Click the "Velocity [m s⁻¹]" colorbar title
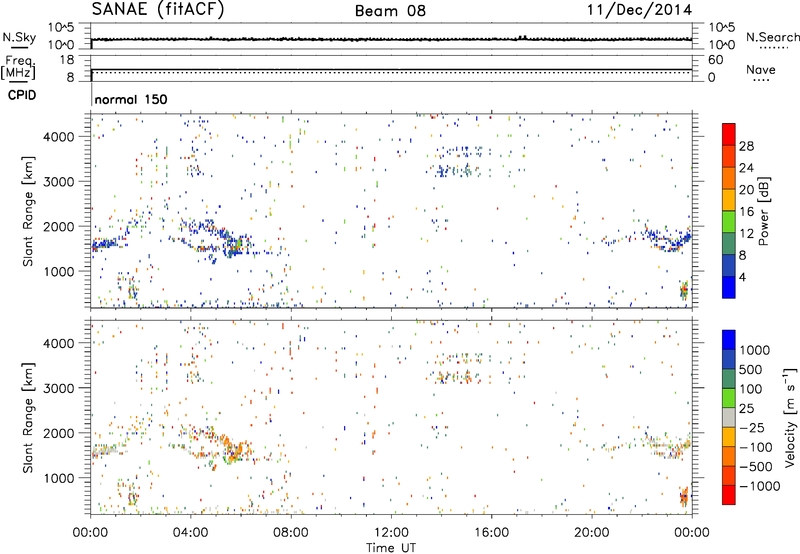Screen dimensions: 800x554 (790, 417)
